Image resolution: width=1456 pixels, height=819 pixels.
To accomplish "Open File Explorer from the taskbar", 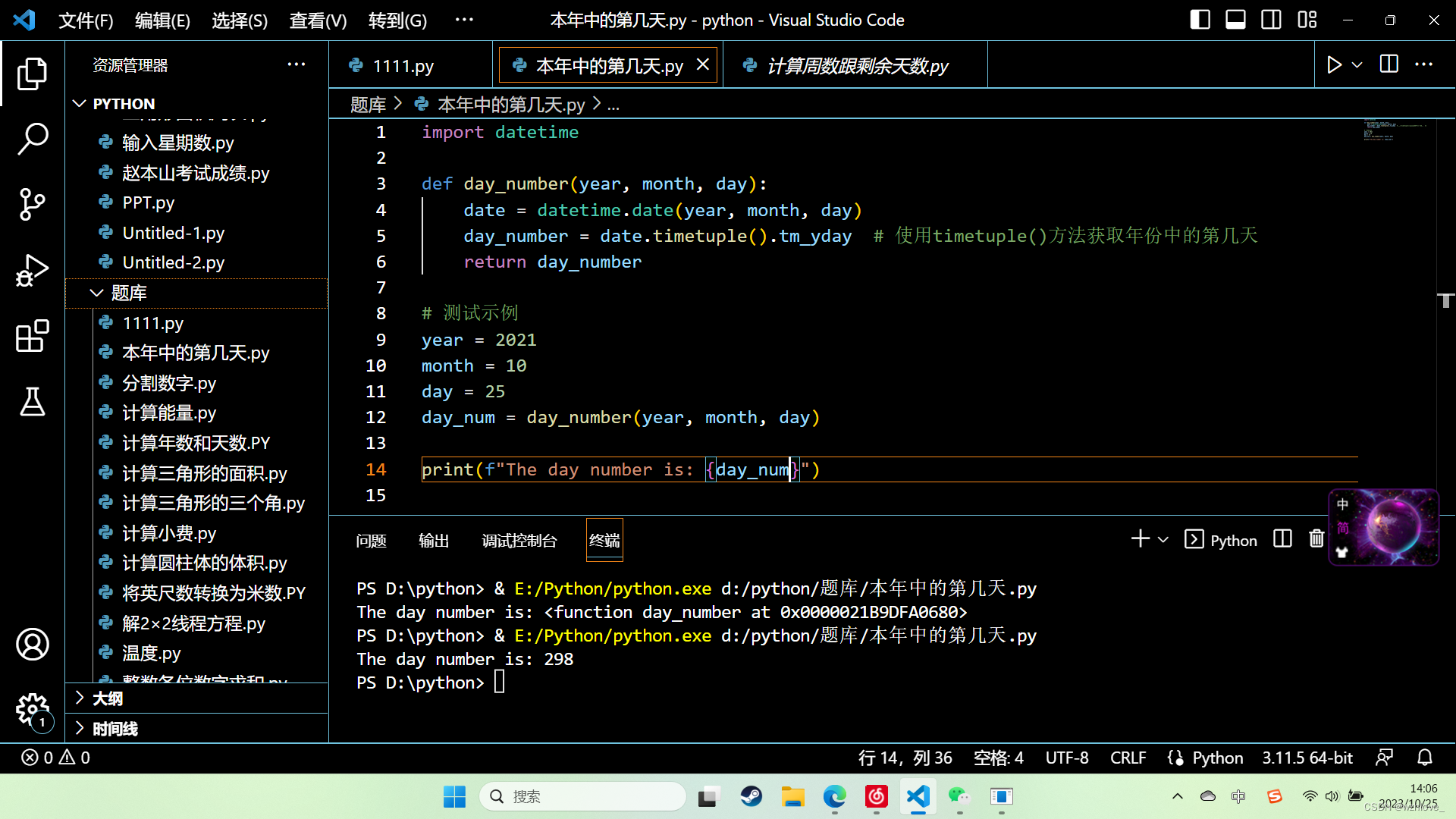I will [x=792, y=796].
